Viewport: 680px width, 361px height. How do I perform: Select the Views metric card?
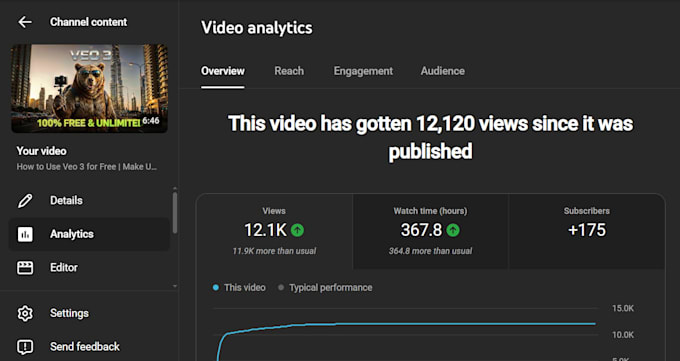[x=275, y=232]
